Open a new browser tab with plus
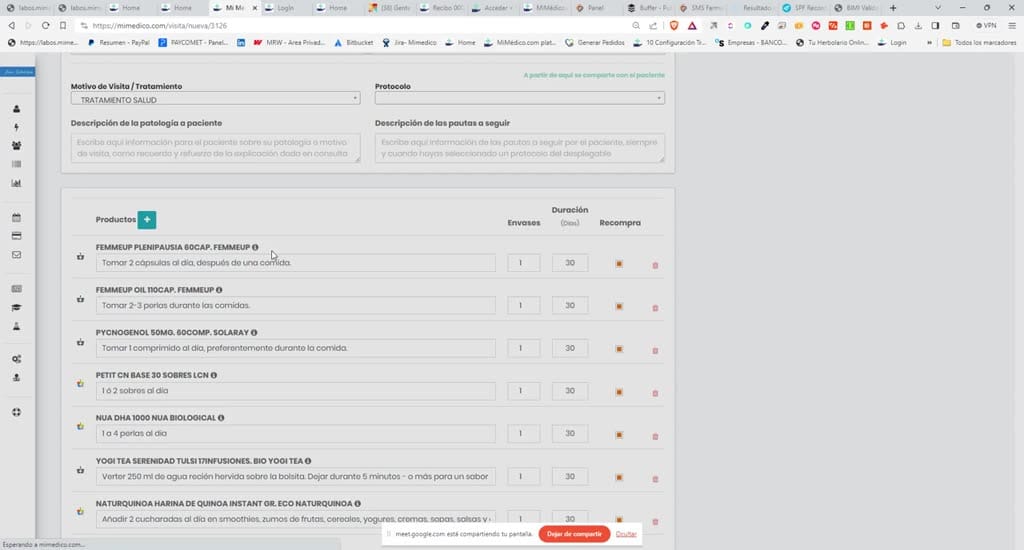The width and height of the screenshot is (1024, 550). click(893, 8)
